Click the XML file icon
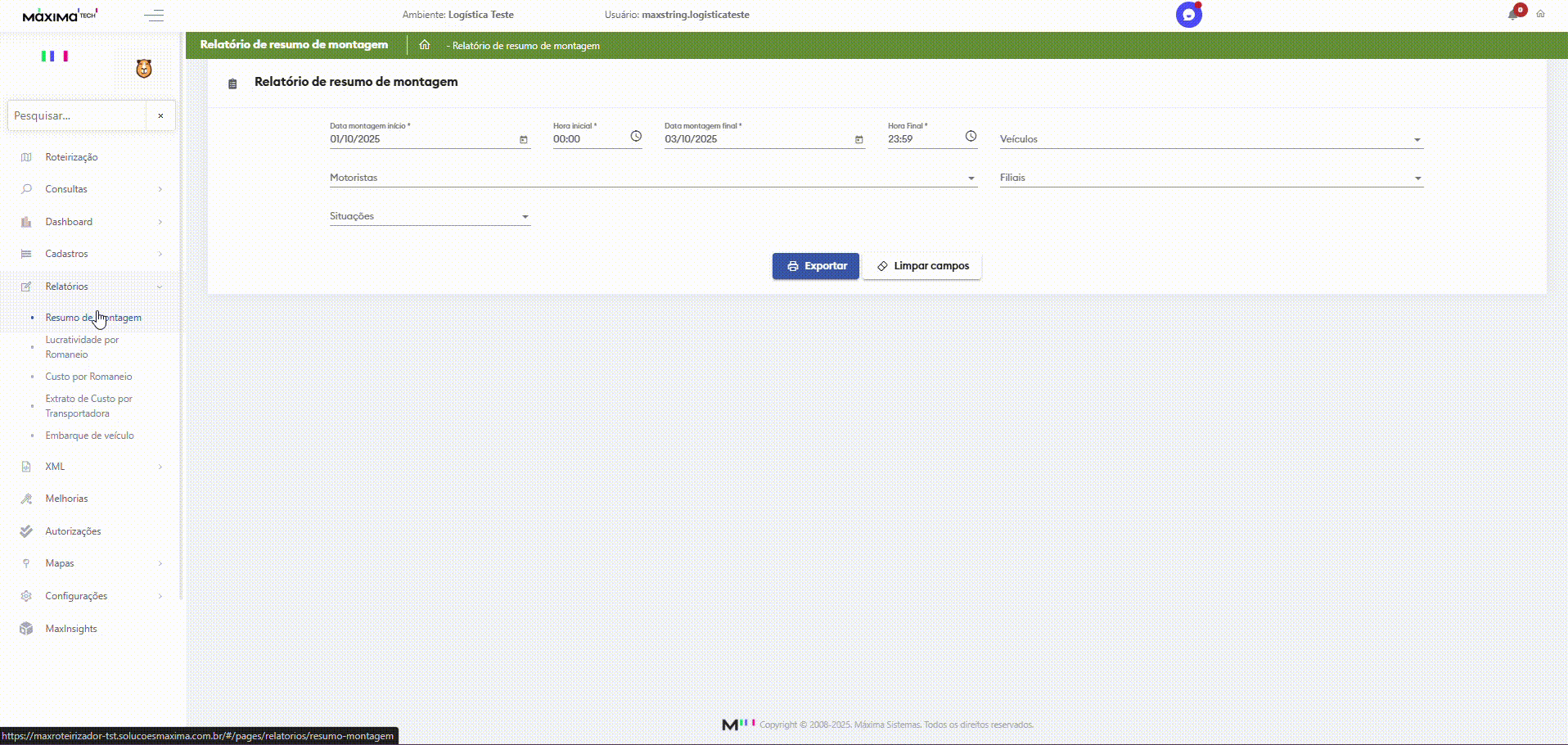Viewport: 1568px width, 745px height. [x=26, y=467]
